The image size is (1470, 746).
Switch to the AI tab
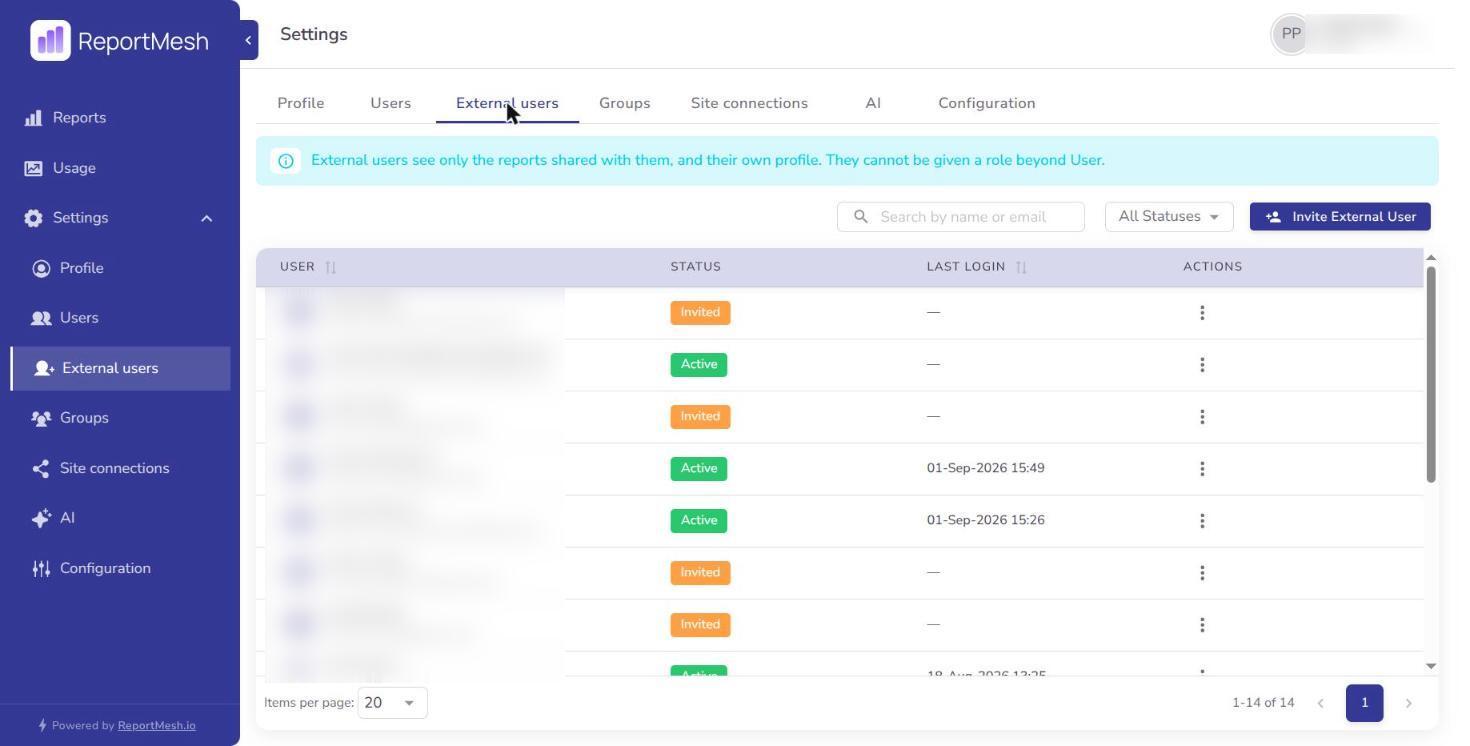[873, 103]
